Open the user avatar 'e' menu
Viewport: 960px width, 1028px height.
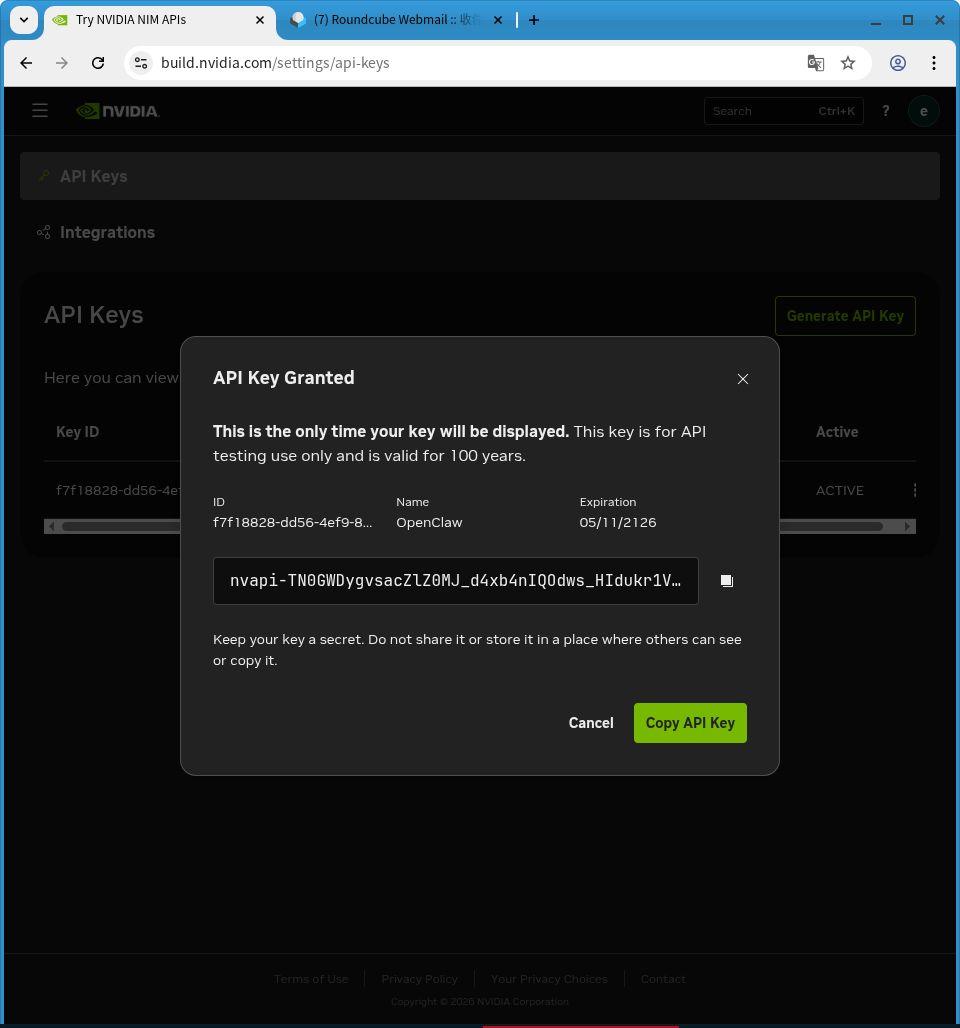923,111
